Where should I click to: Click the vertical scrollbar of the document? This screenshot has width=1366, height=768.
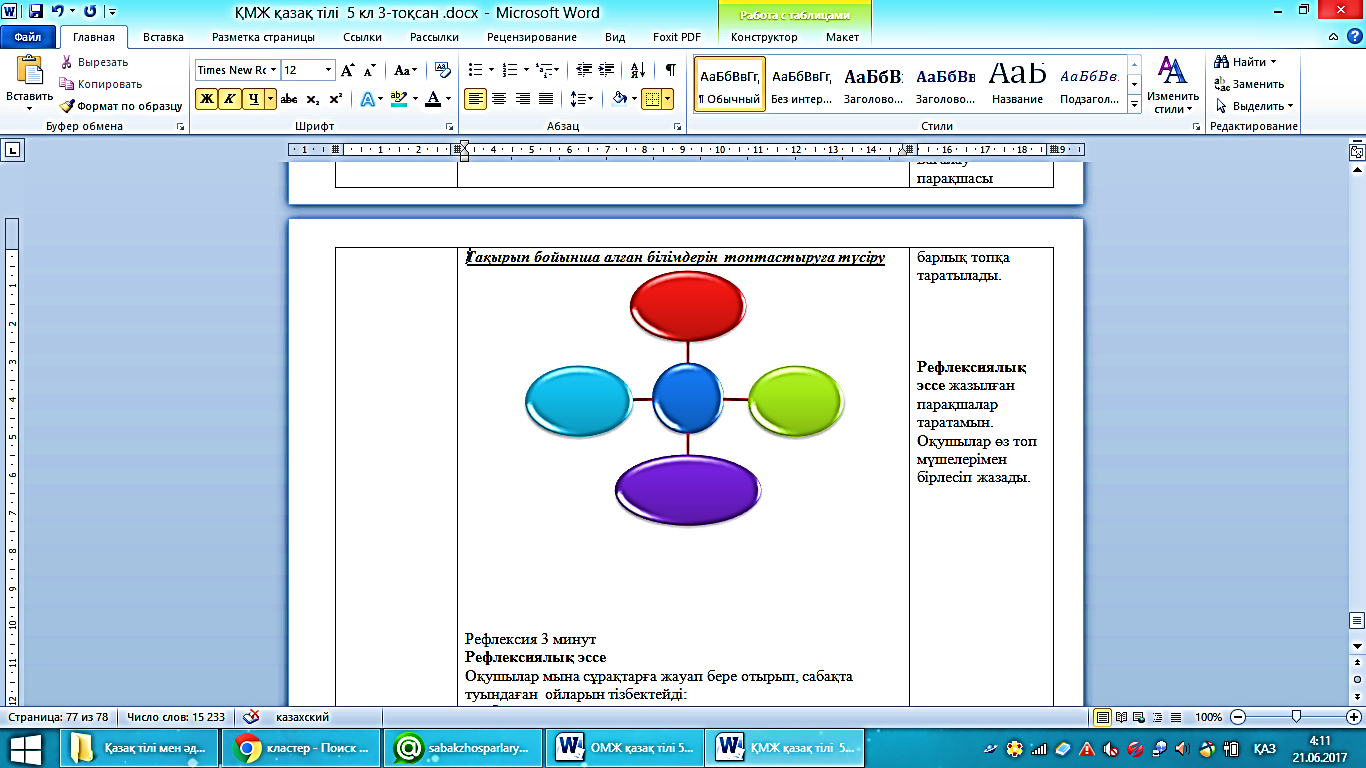[1357, 404]
